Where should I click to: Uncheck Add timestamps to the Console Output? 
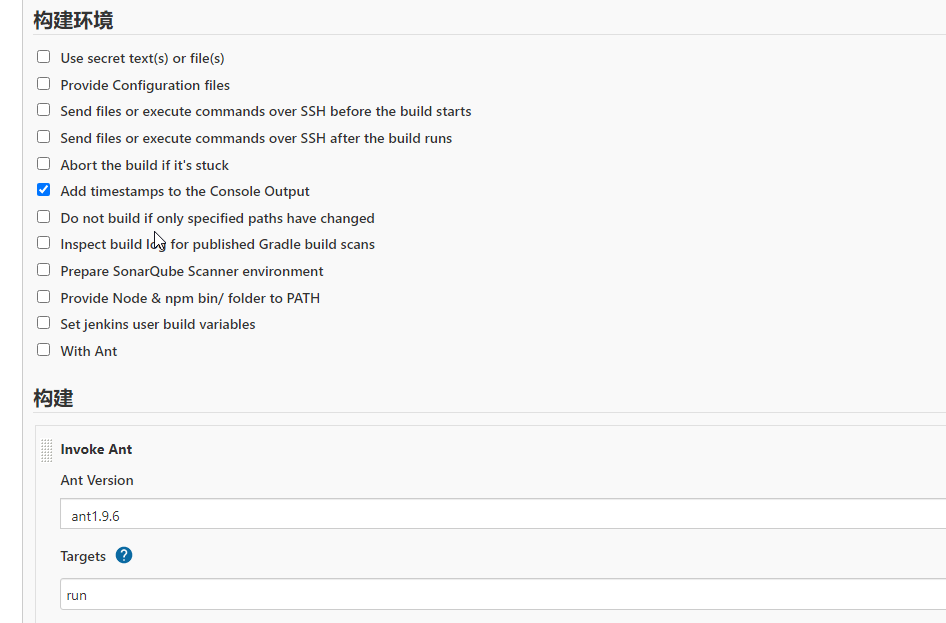(43, 190)
